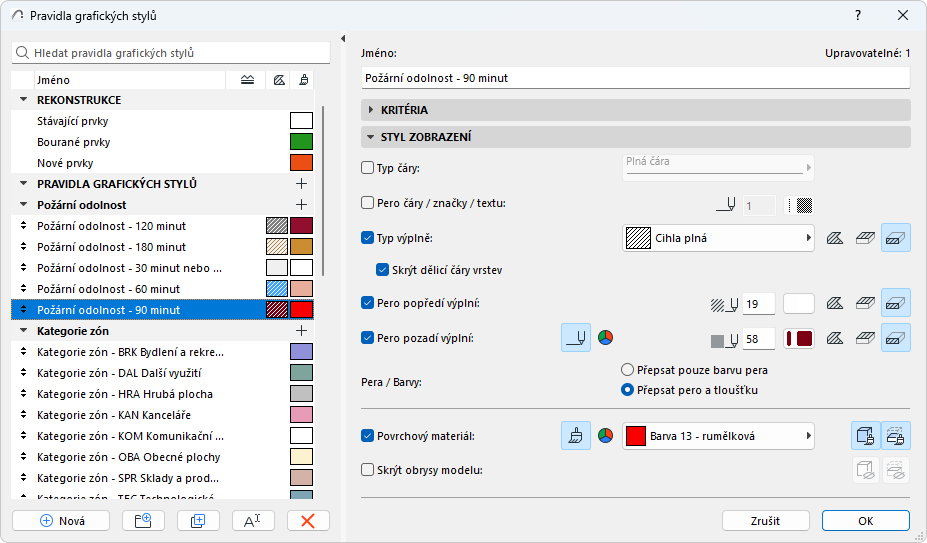Click the Nová button
This screenshot has height=543, width=927.
pyautogui.click(x=61, y=521)
